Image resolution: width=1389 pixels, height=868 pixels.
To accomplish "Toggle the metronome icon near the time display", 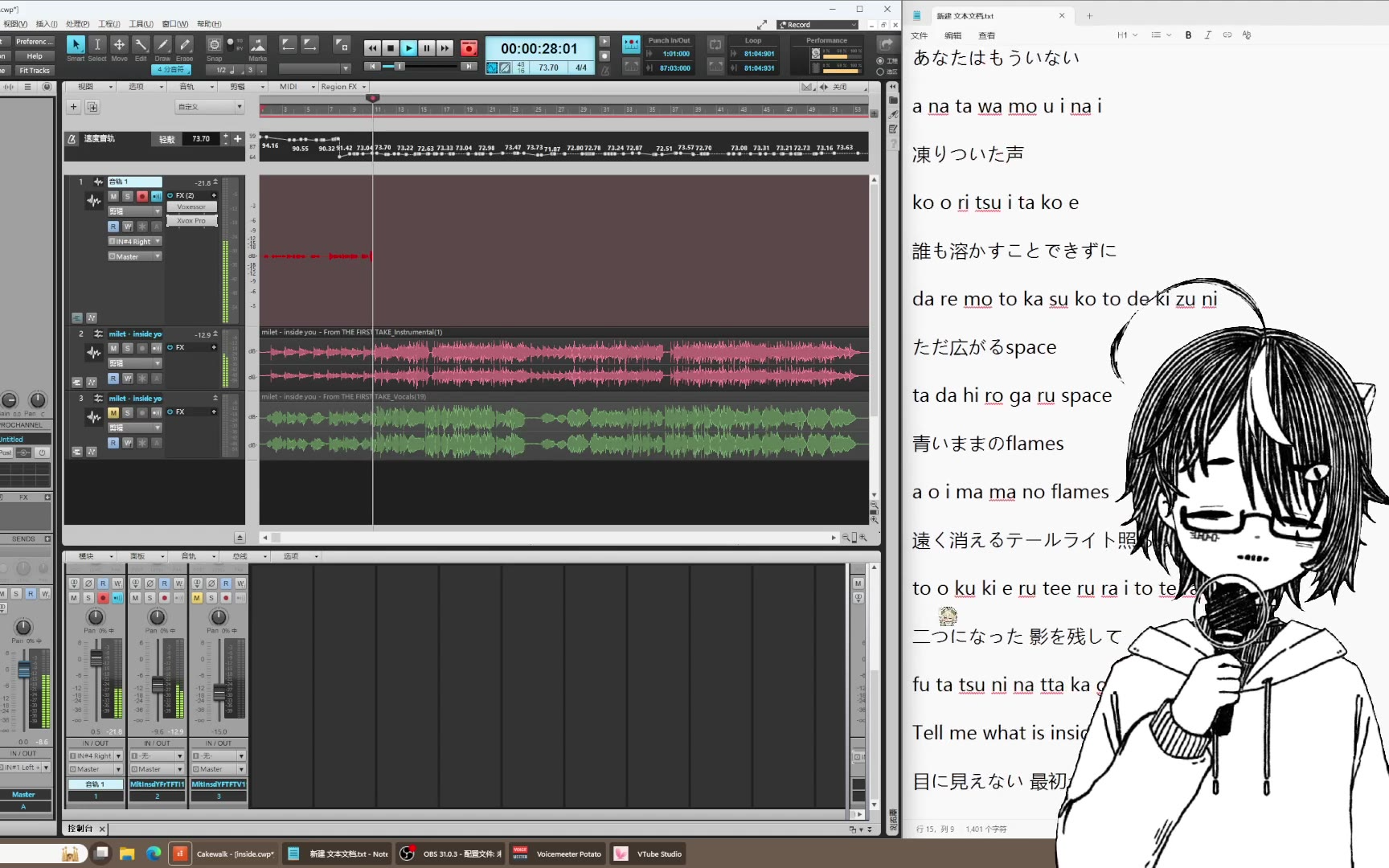I will [x=604, y=71].
